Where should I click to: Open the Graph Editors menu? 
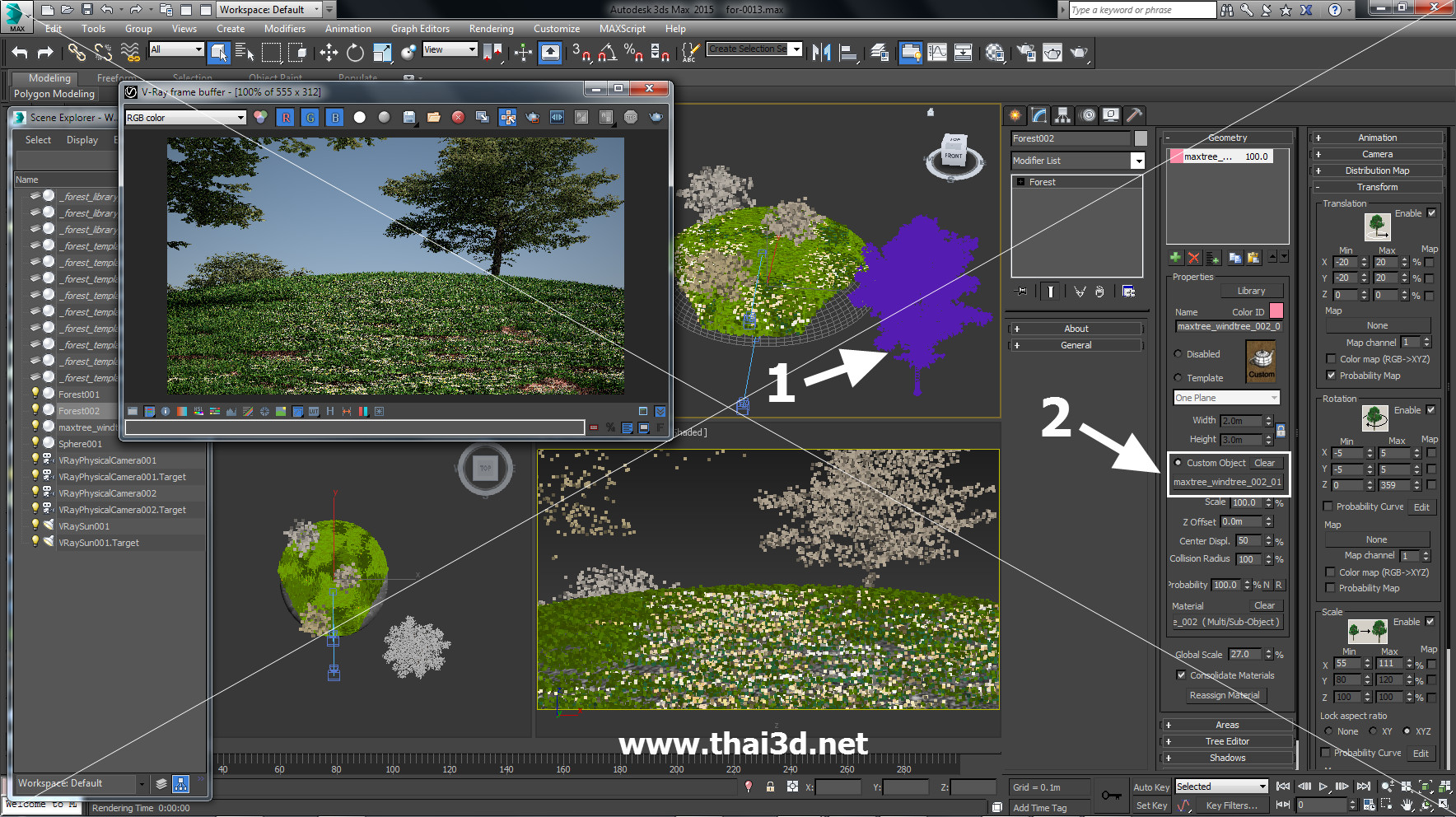(x=420, y=29)
